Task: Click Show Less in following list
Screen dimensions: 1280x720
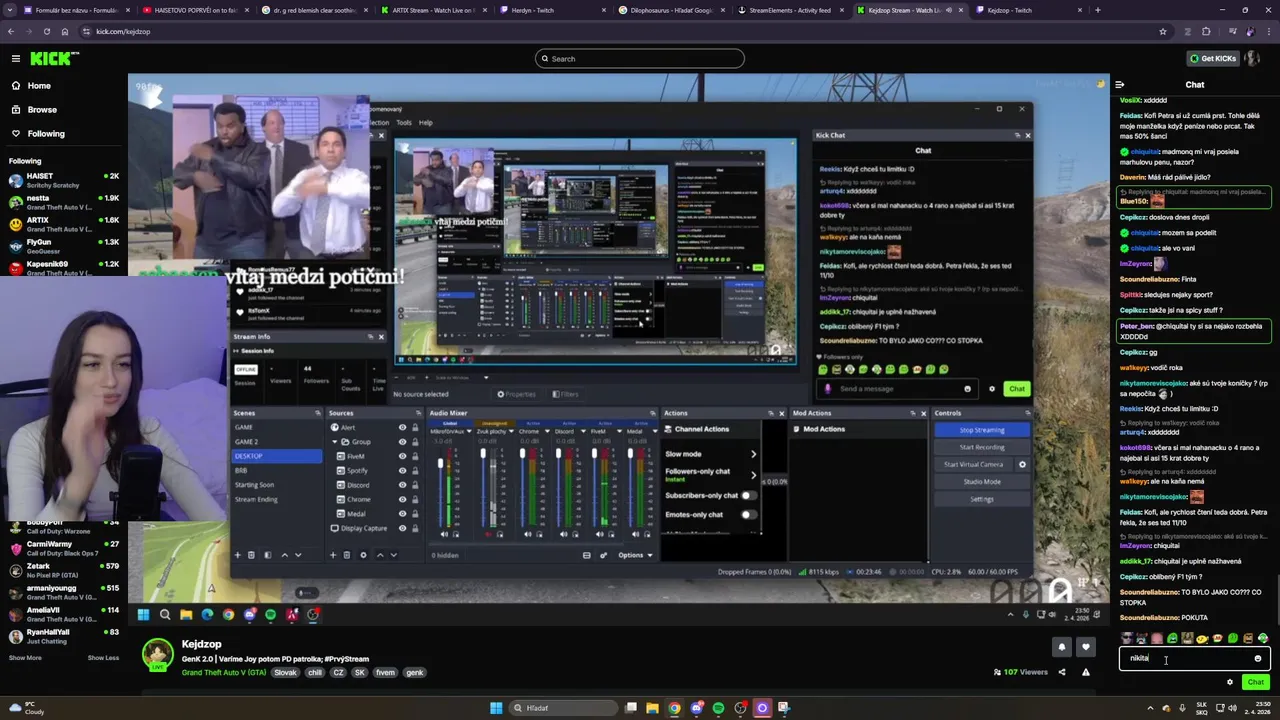Action: pyautogui.click(x=103, y=658)
